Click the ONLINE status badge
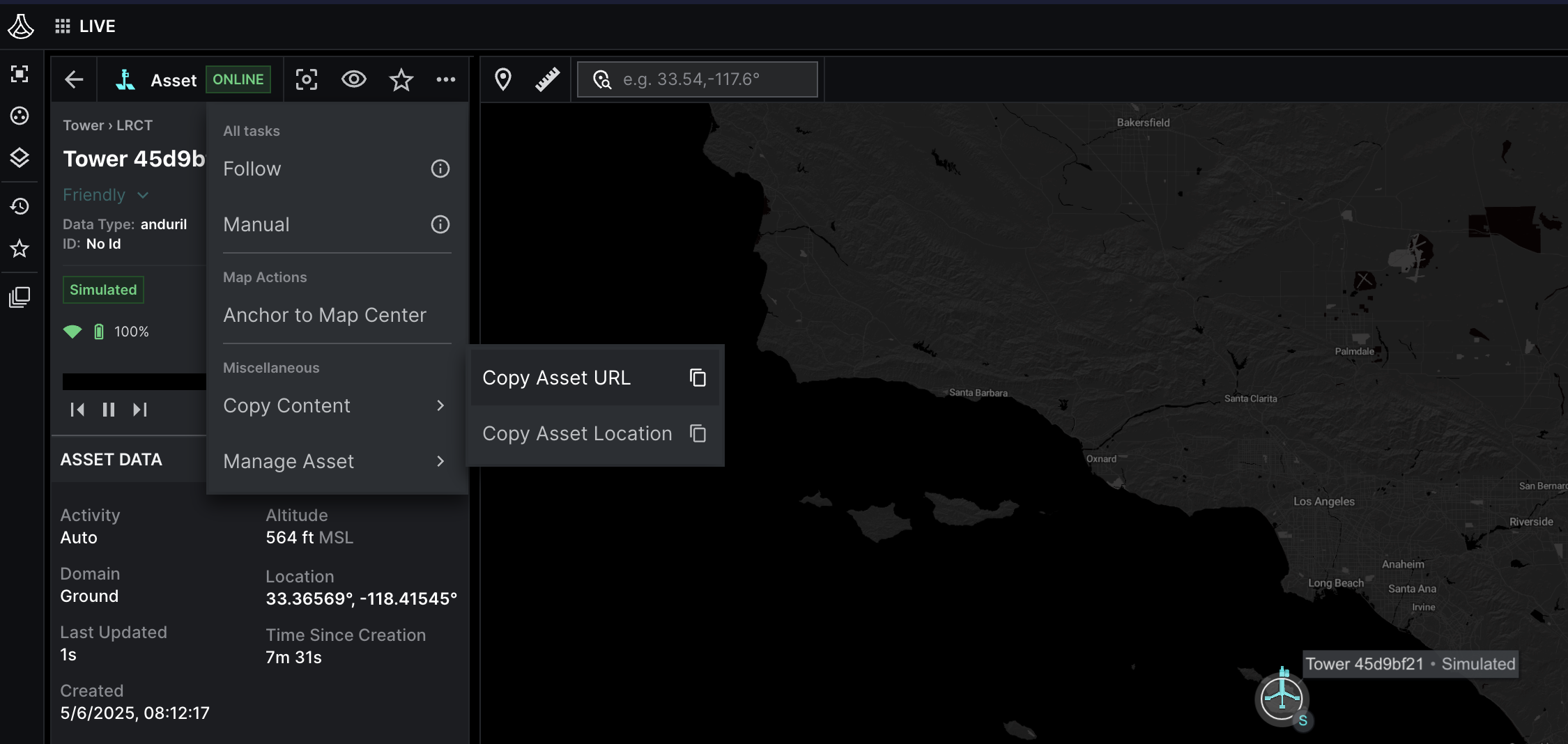 238,79
